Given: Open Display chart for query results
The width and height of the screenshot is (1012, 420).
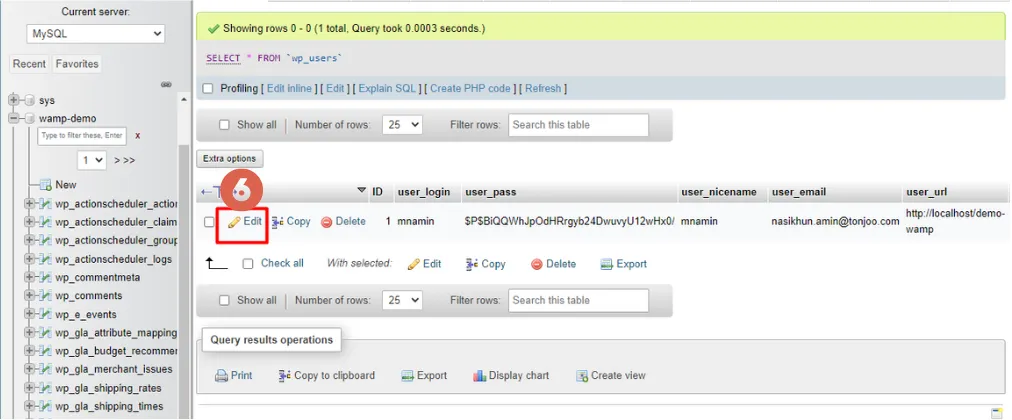Looking at the screenshot, I should point(511,375).
